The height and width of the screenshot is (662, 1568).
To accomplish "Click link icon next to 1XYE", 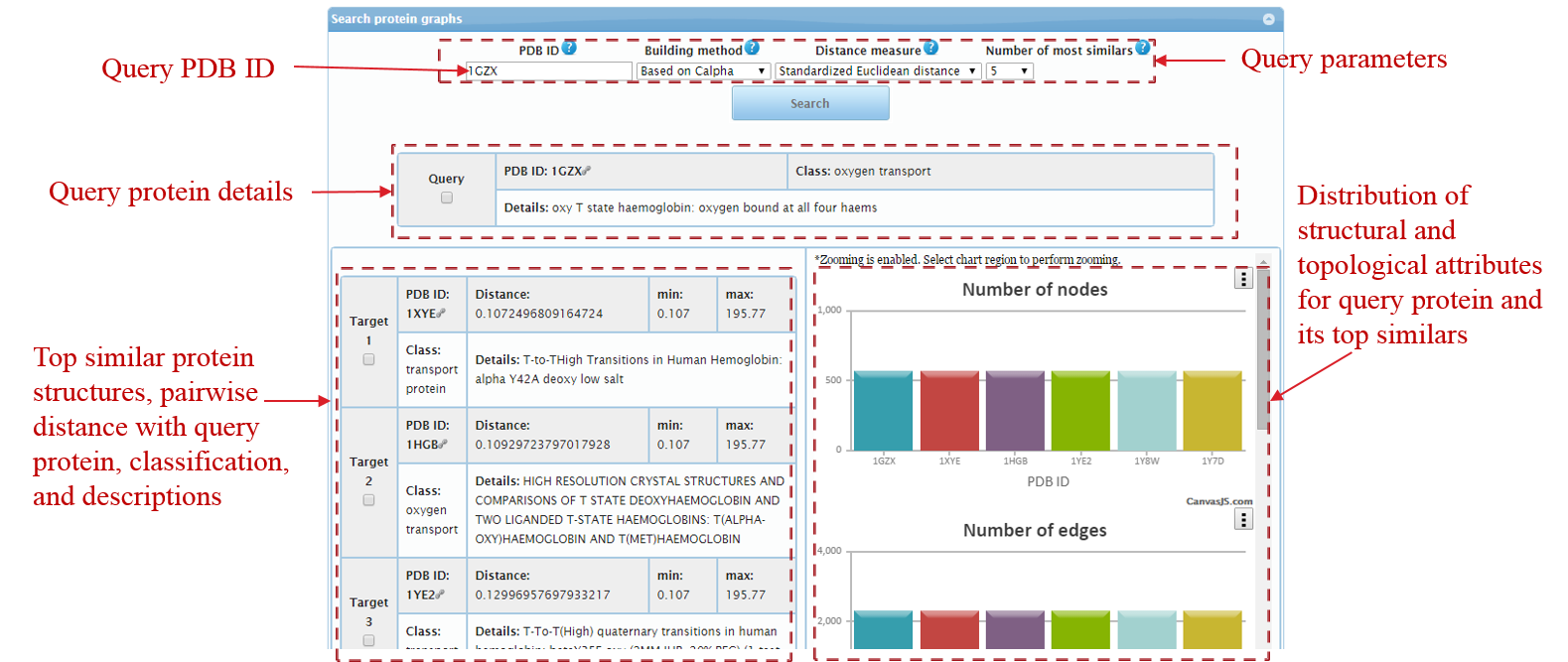I will click(x=442, y=314).
